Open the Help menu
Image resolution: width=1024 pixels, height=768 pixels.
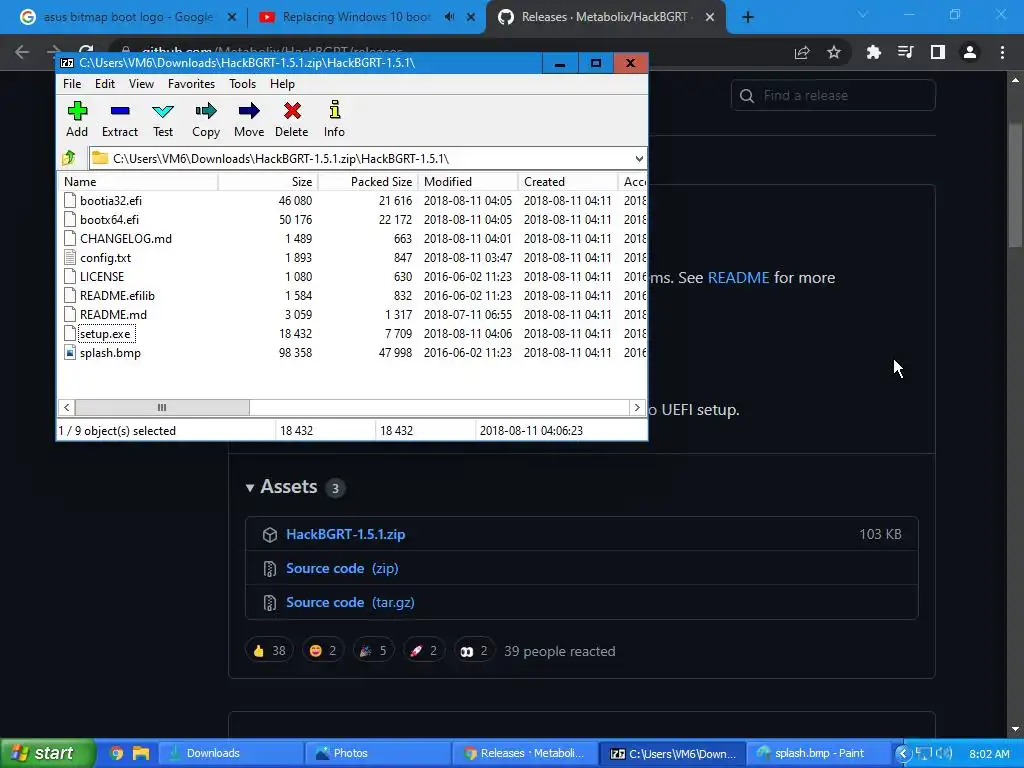(x=282, y=84)
